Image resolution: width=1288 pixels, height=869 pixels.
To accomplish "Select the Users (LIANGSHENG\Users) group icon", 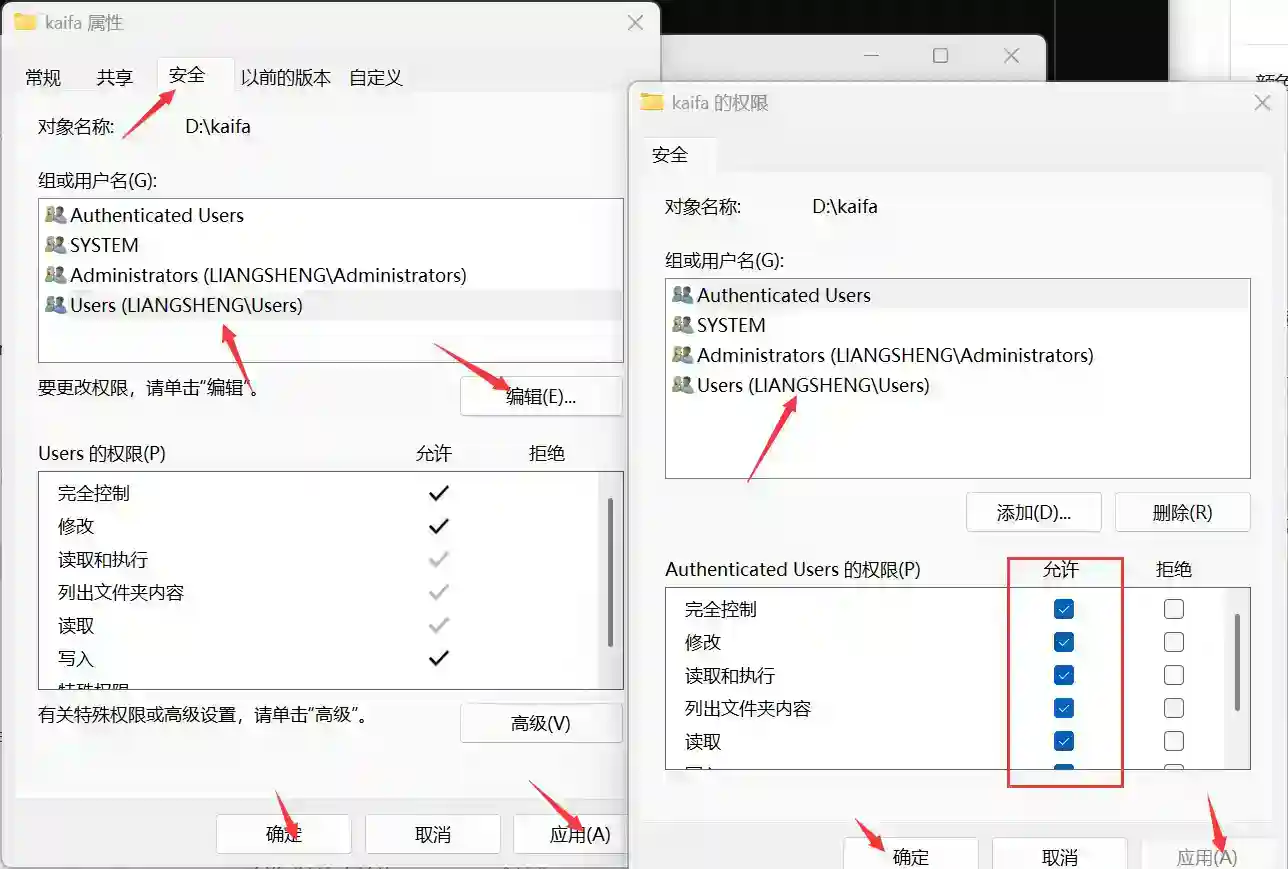I will [56, 305].
